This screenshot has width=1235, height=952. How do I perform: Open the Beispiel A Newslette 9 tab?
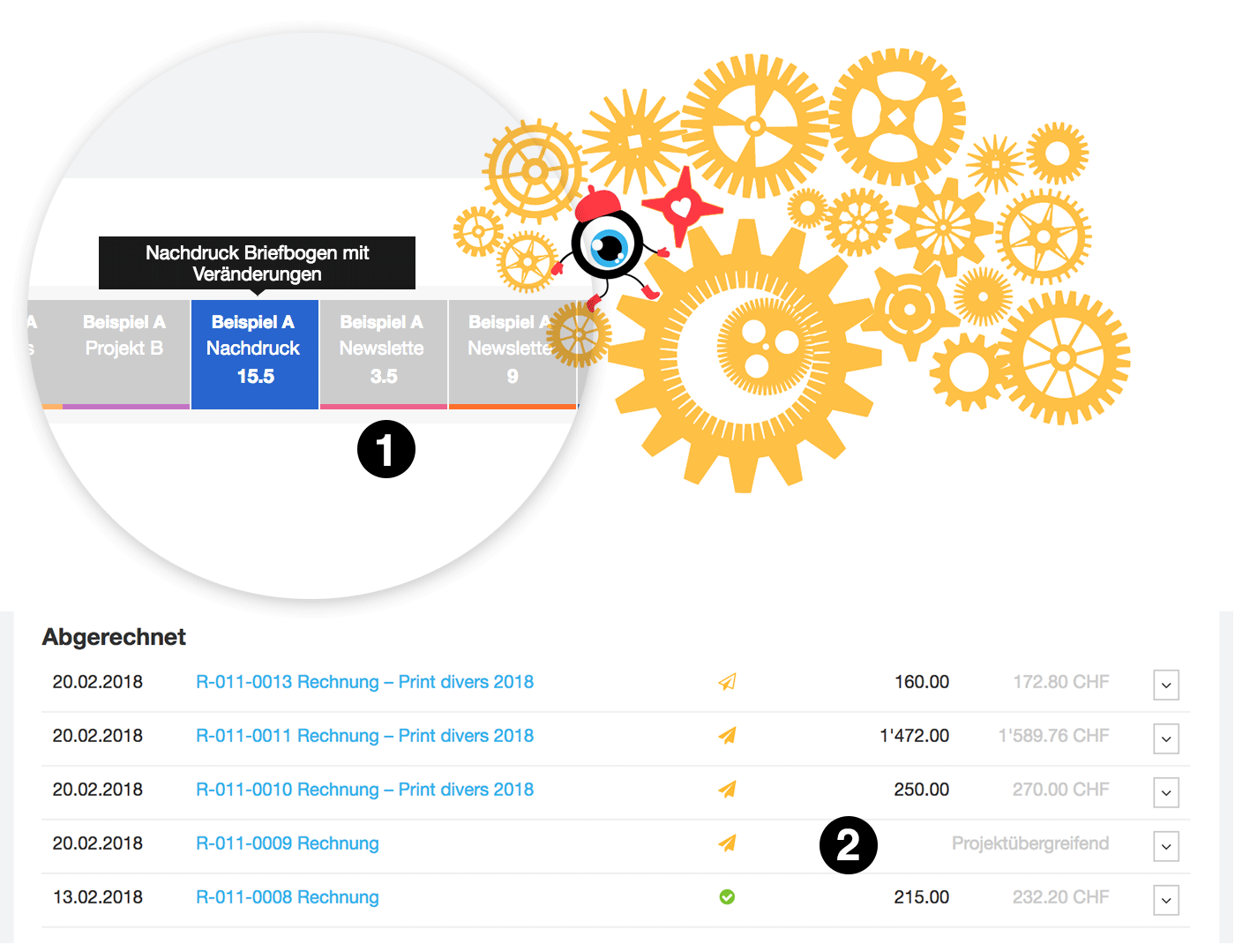[513, 354]
